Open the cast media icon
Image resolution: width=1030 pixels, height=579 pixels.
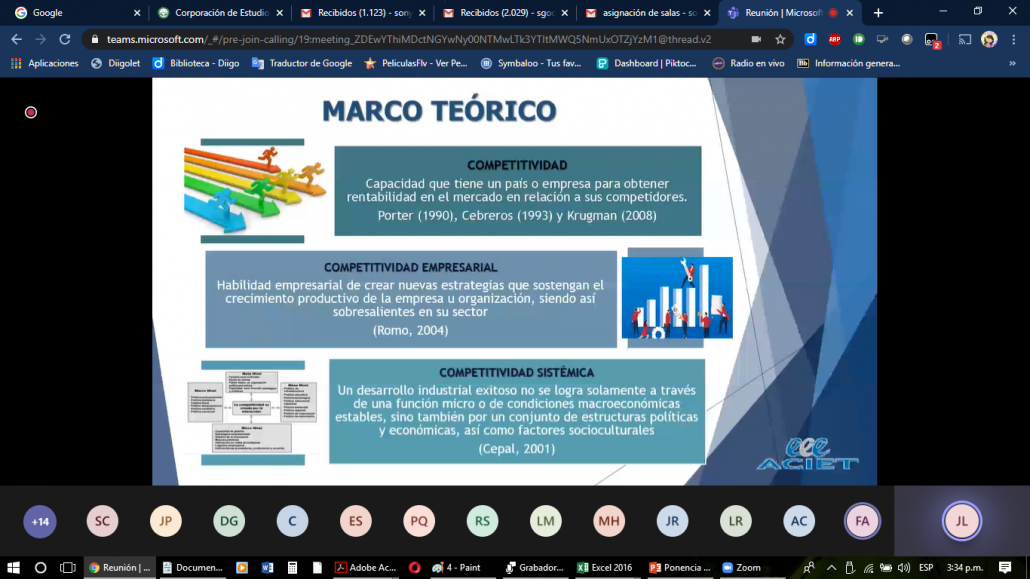coord(964,39)
